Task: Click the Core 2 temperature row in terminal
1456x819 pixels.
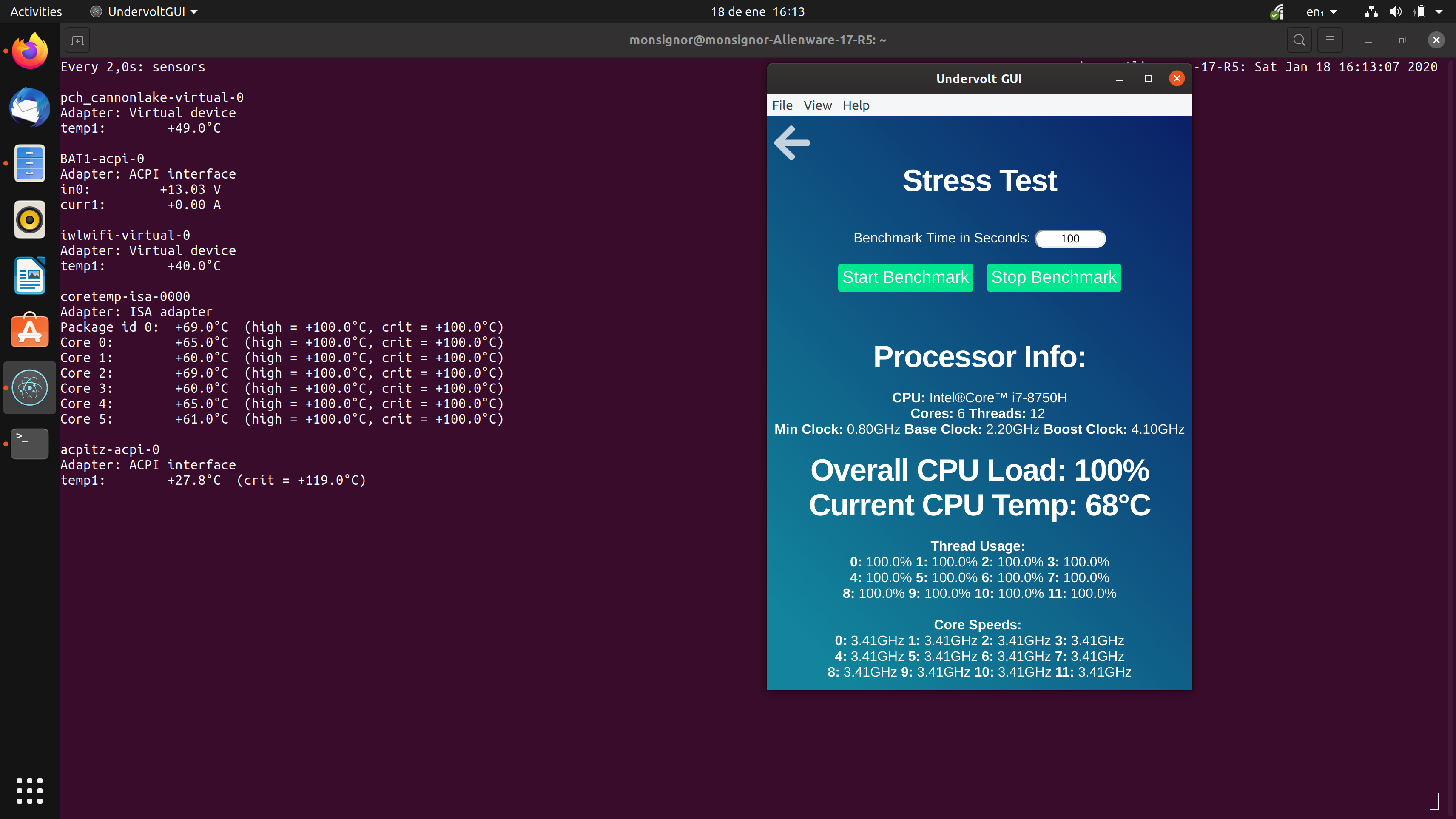Action: click(282, 373)
